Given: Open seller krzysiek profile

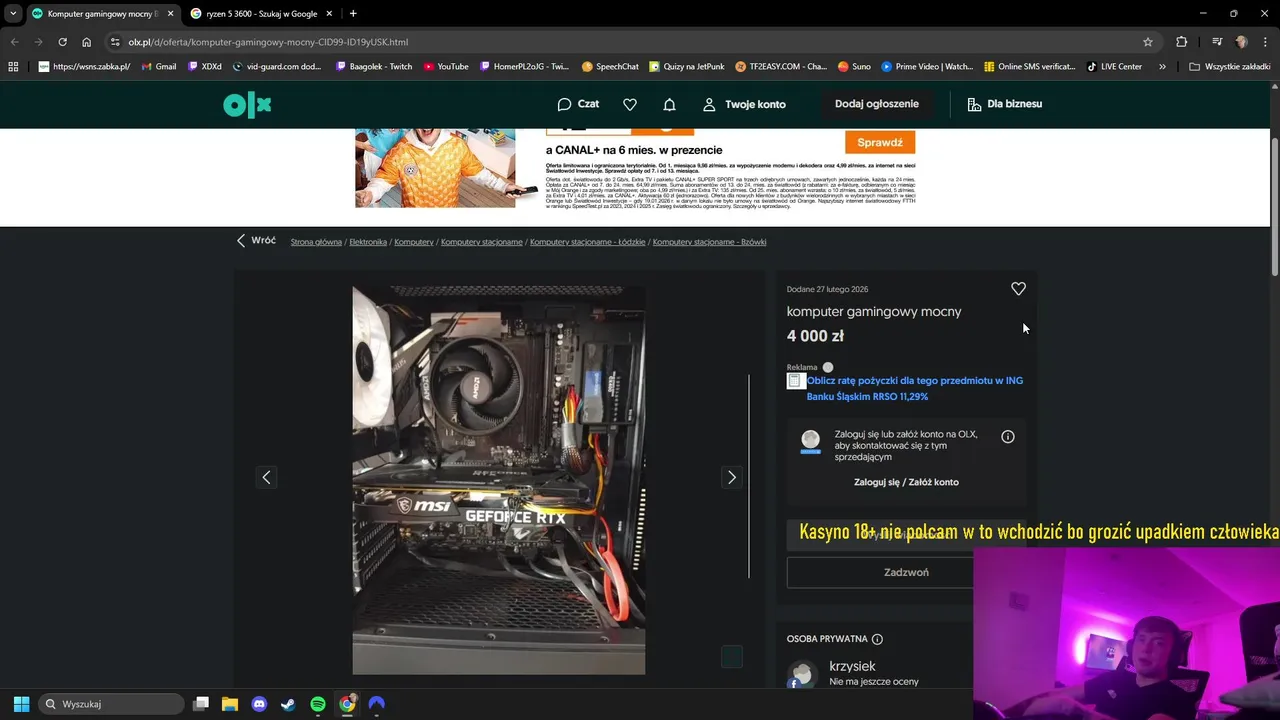Looking at the screenshot, I should pos(852,666).
